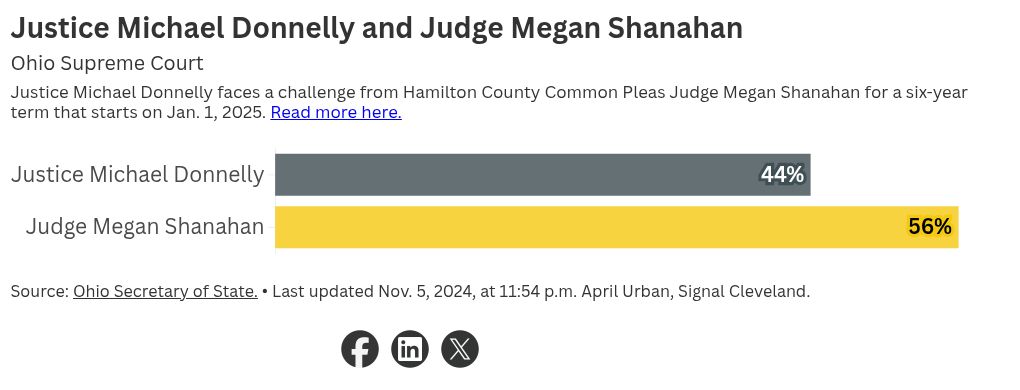Viewport: 1020px width, 390px height.
Task: Click the April Urban, Signal Cleveland credit
Action: (x=695, y=291)
